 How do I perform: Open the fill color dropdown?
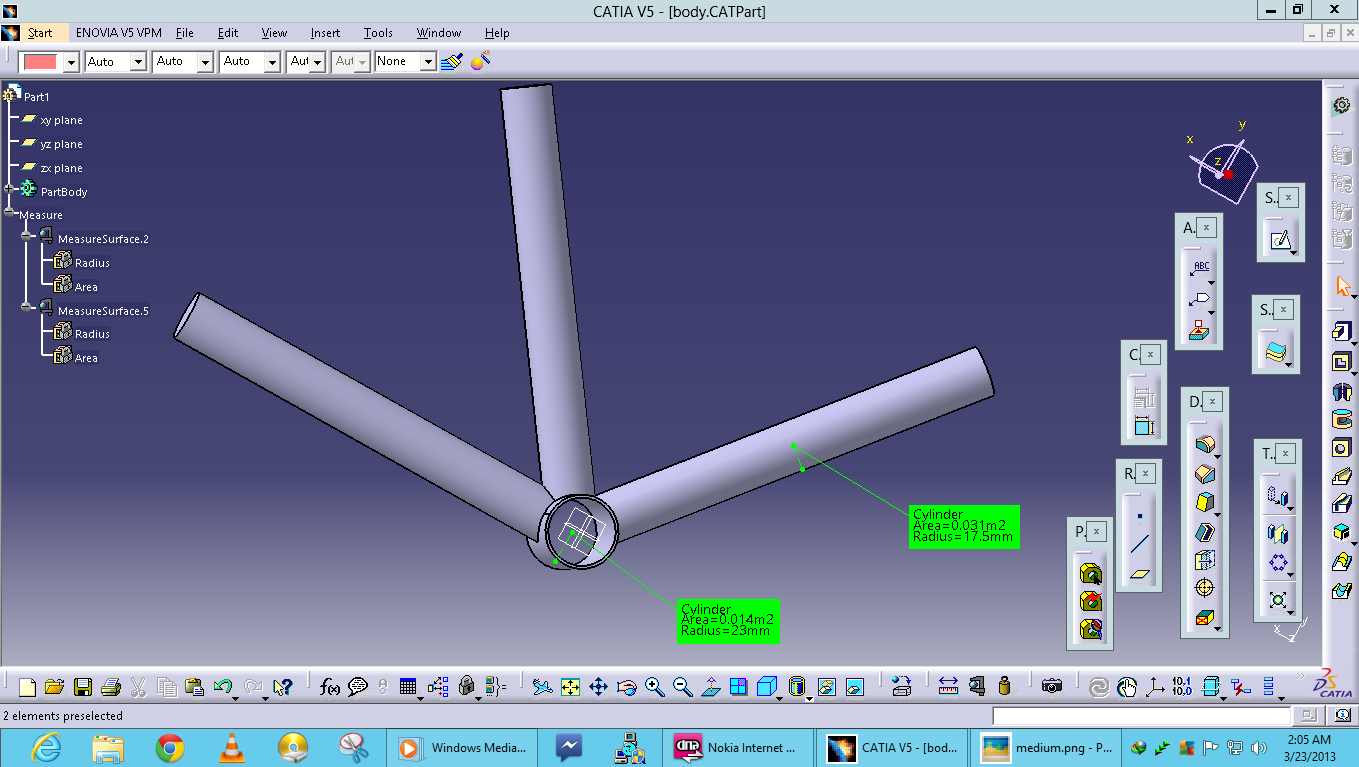pos(71,62)
